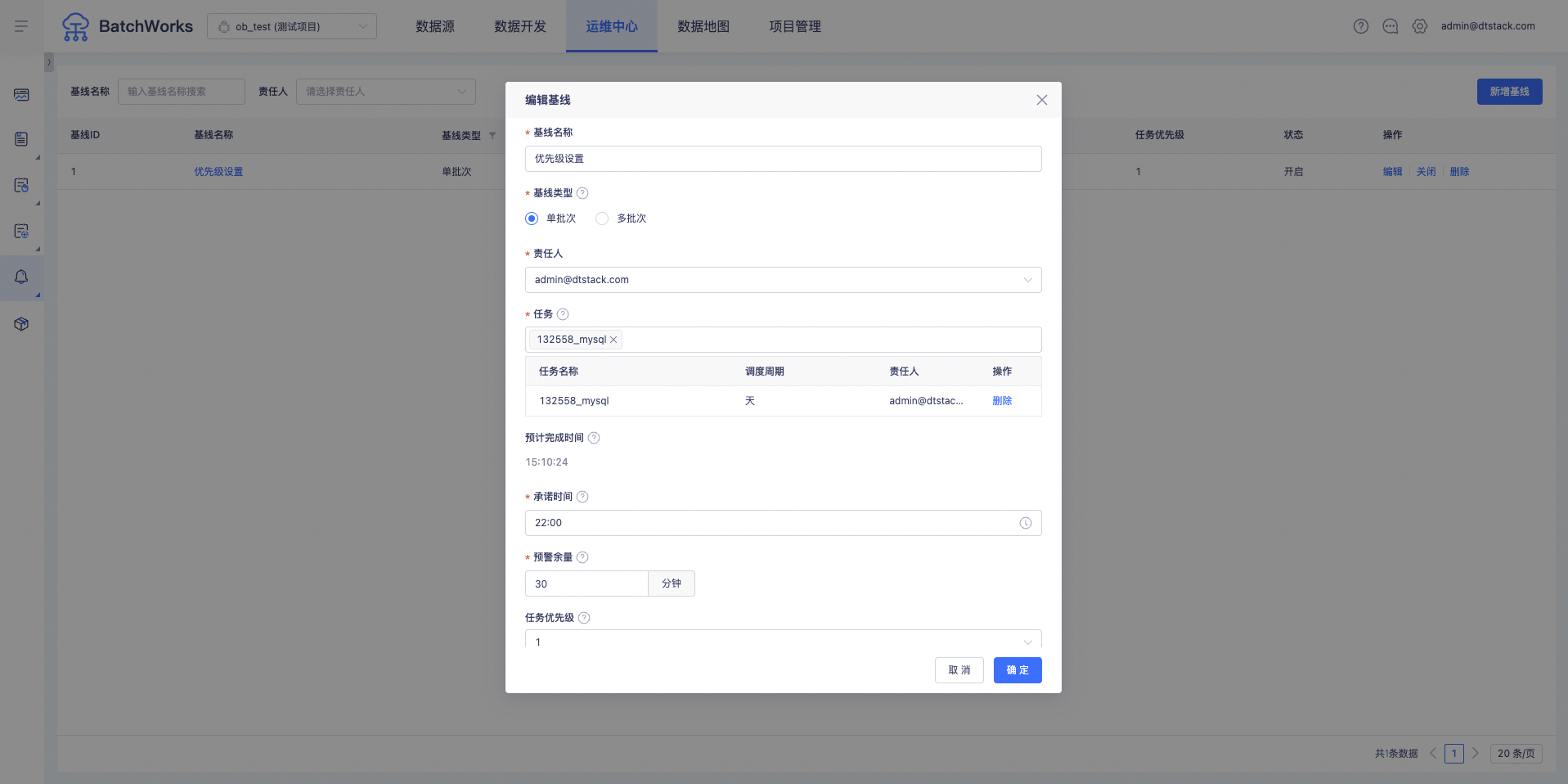
Task: Open the settings gear icon in header
Action: coord(1419,26)
